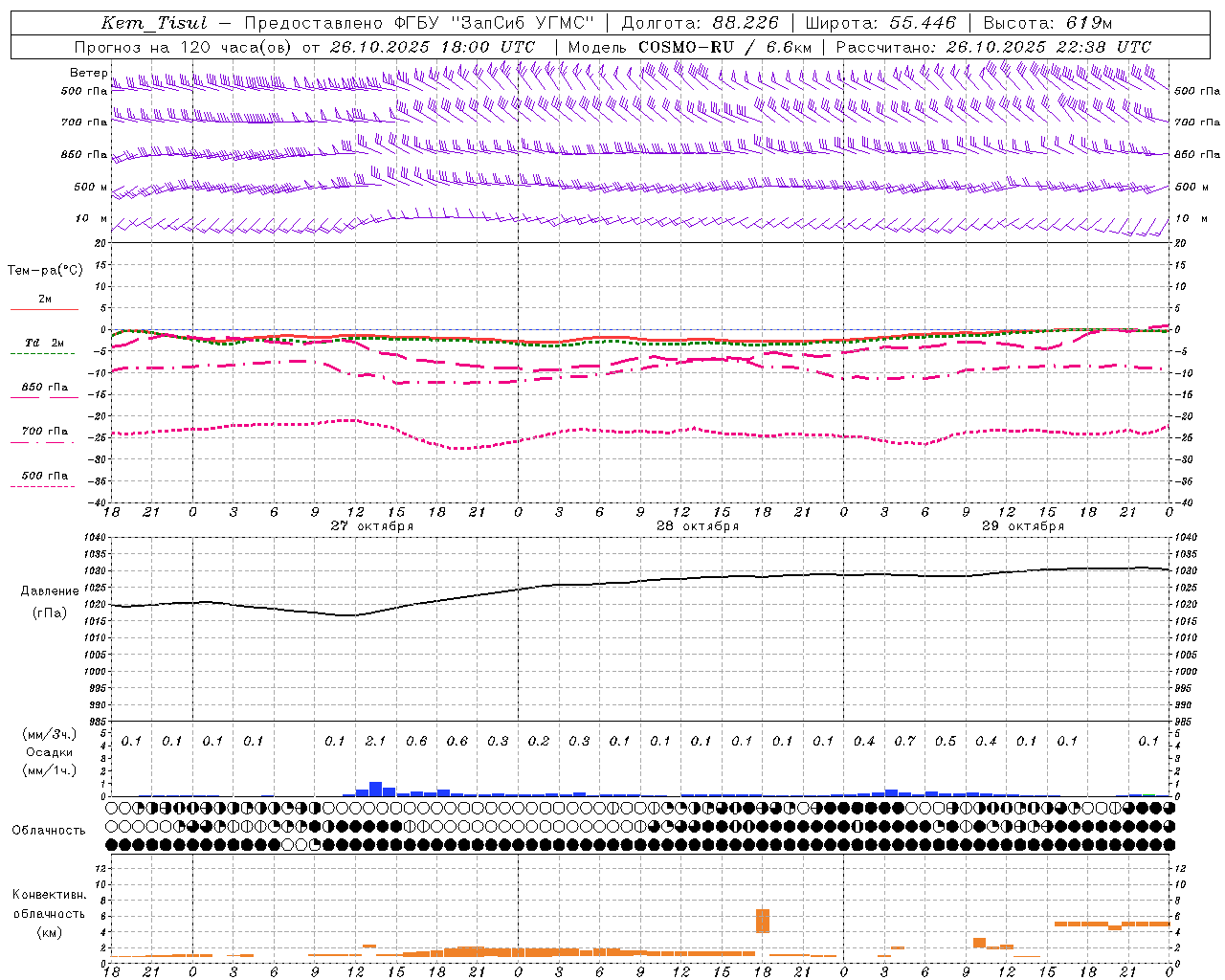Click the 1000 value on left pressure axis
The width and height of the screenshot is (1225, 980).
coord(95,672)
